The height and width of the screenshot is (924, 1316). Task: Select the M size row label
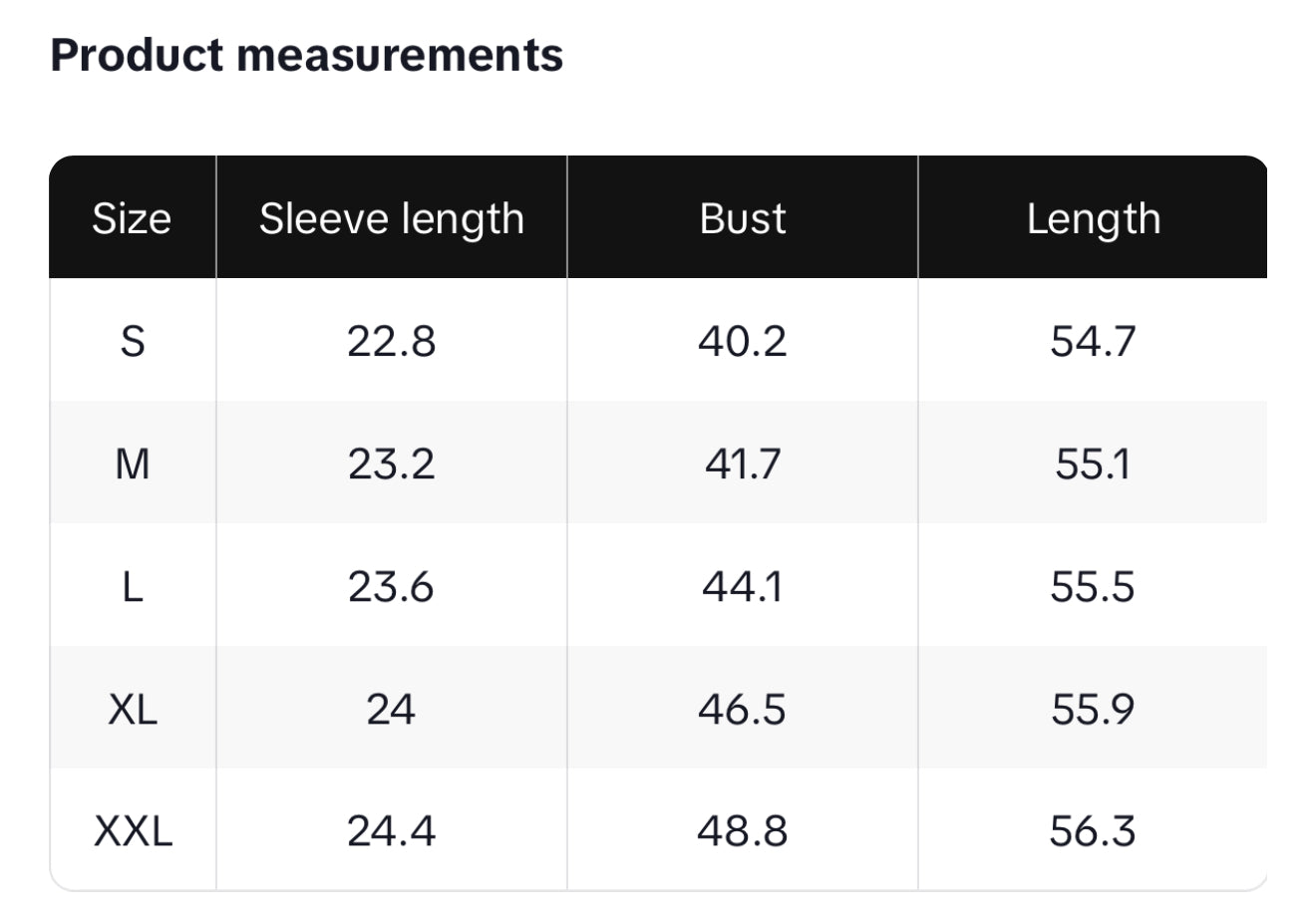tap(133, 463)
